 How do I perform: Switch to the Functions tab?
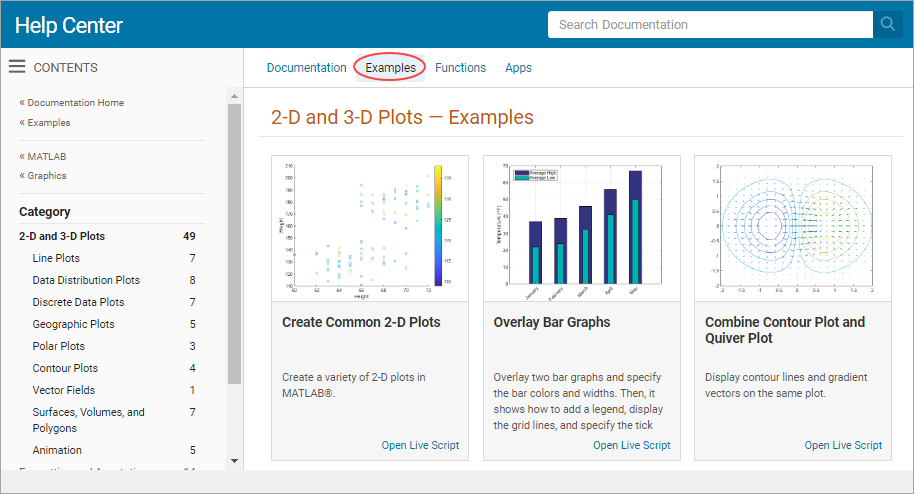[x=460, y=68]
